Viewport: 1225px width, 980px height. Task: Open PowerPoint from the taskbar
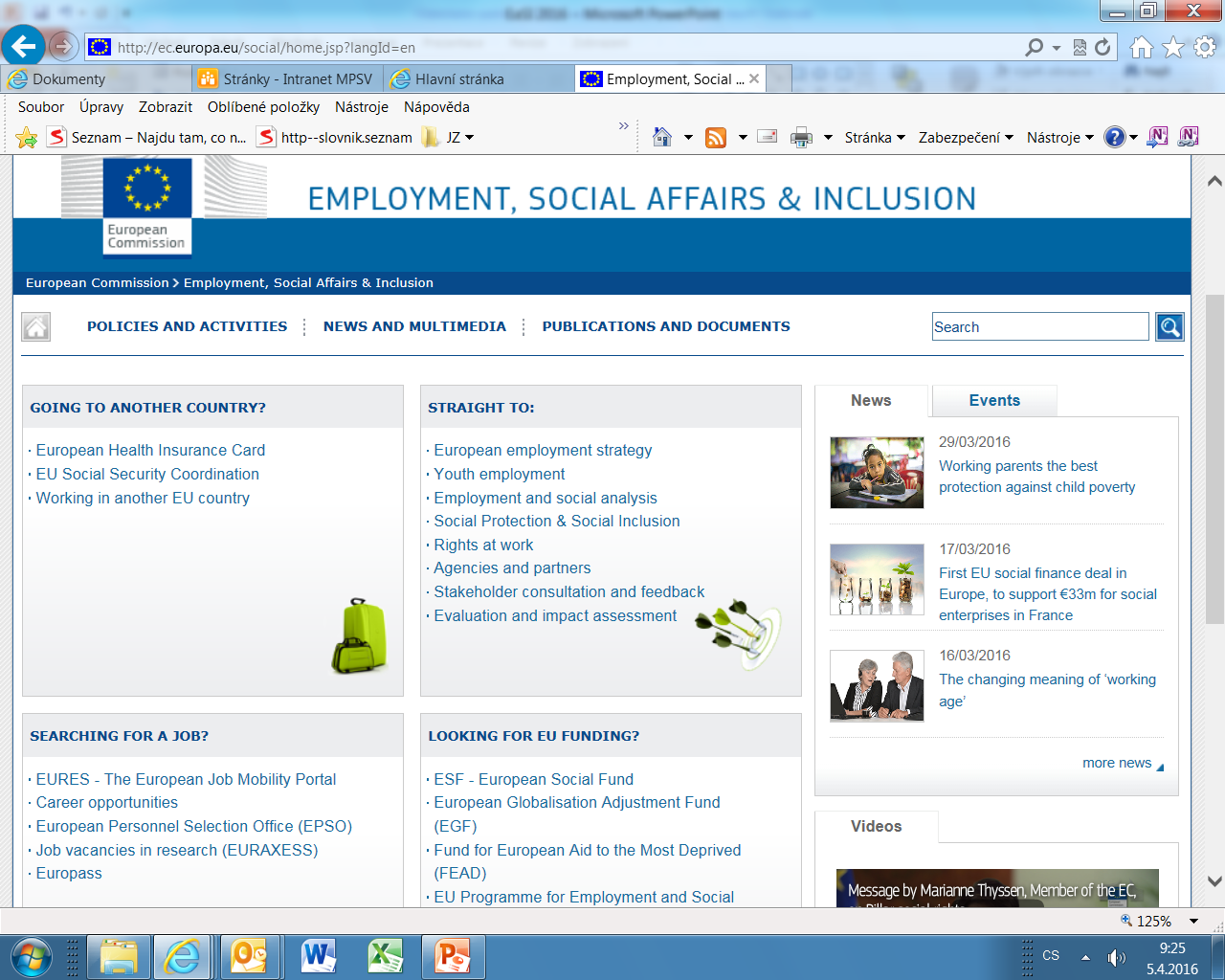(x=453, y=957)
